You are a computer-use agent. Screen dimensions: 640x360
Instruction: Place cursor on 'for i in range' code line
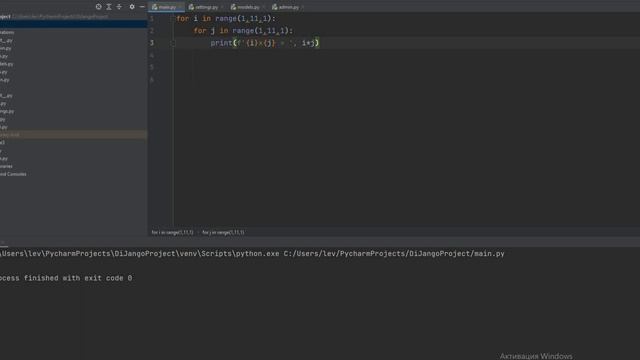[x=226, y=19]
